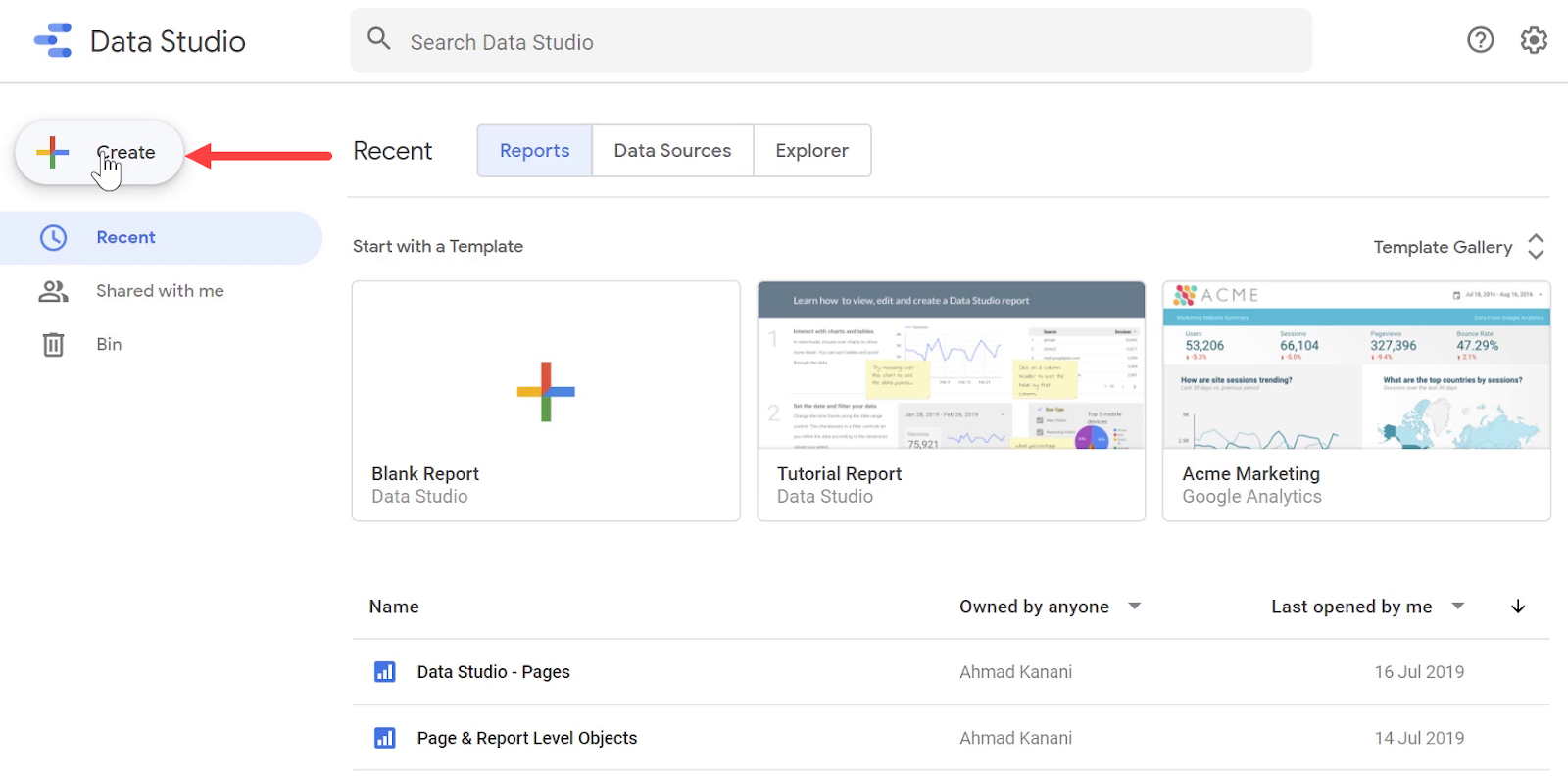This screenshot has height=777, width=1568.
Task: Select Recent in the left sidebar
Action: click(x=161, y=237)
